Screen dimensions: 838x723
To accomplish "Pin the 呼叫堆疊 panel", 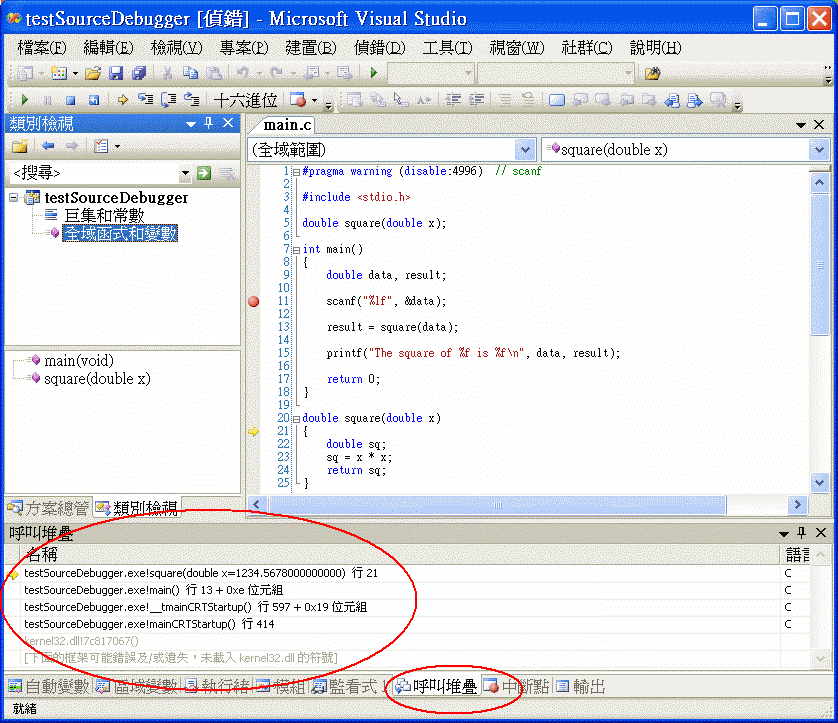I will pos(801,532).
